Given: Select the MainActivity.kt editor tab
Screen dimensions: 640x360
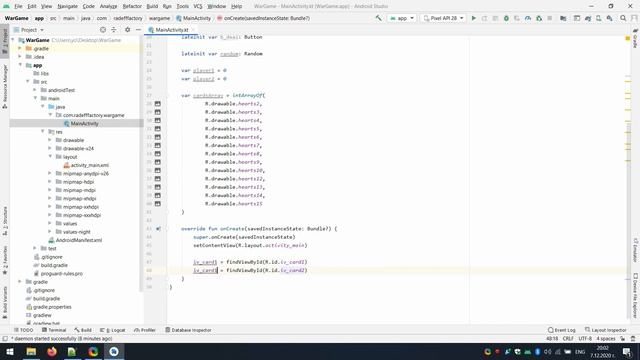Looking at the screenshot, I should (171, 30).
